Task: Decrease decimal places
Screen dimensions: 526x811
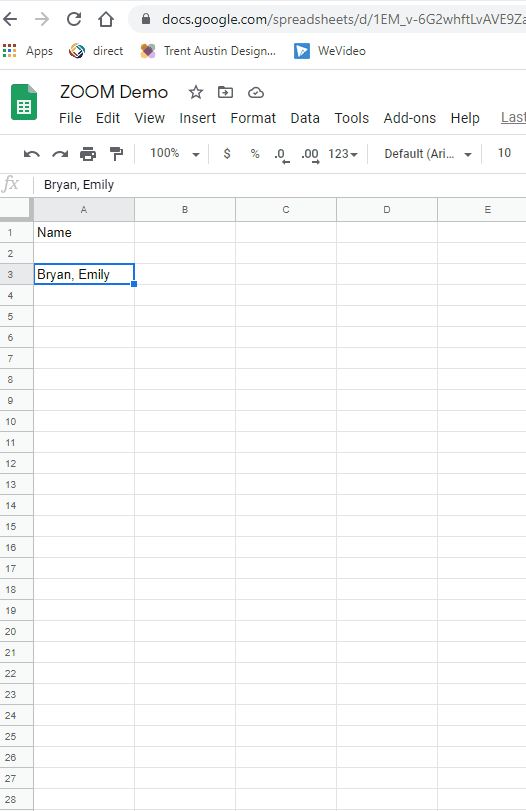Action: coord(282,155)
